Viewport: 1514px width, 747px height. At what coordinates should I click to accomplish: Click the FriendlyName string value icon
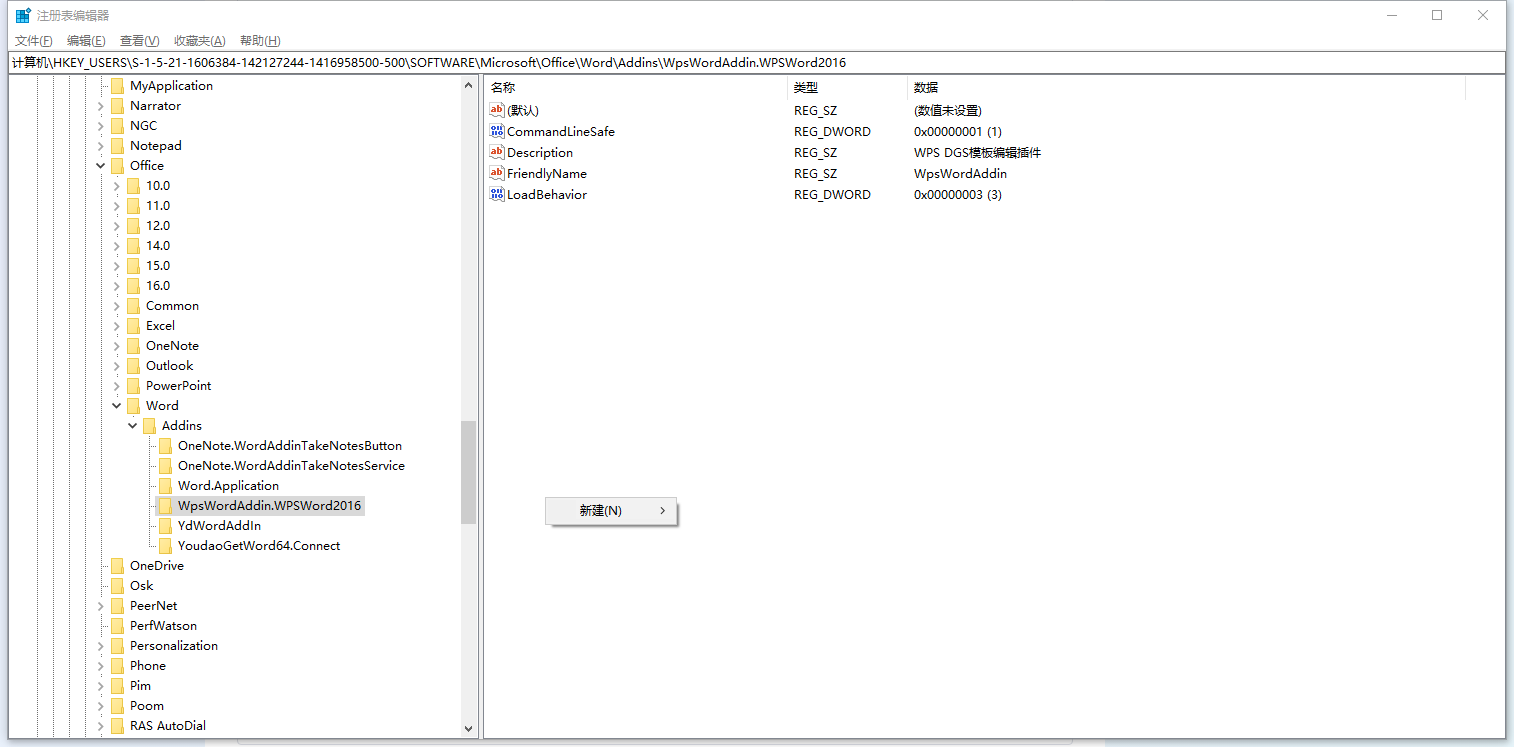point(497,173)
